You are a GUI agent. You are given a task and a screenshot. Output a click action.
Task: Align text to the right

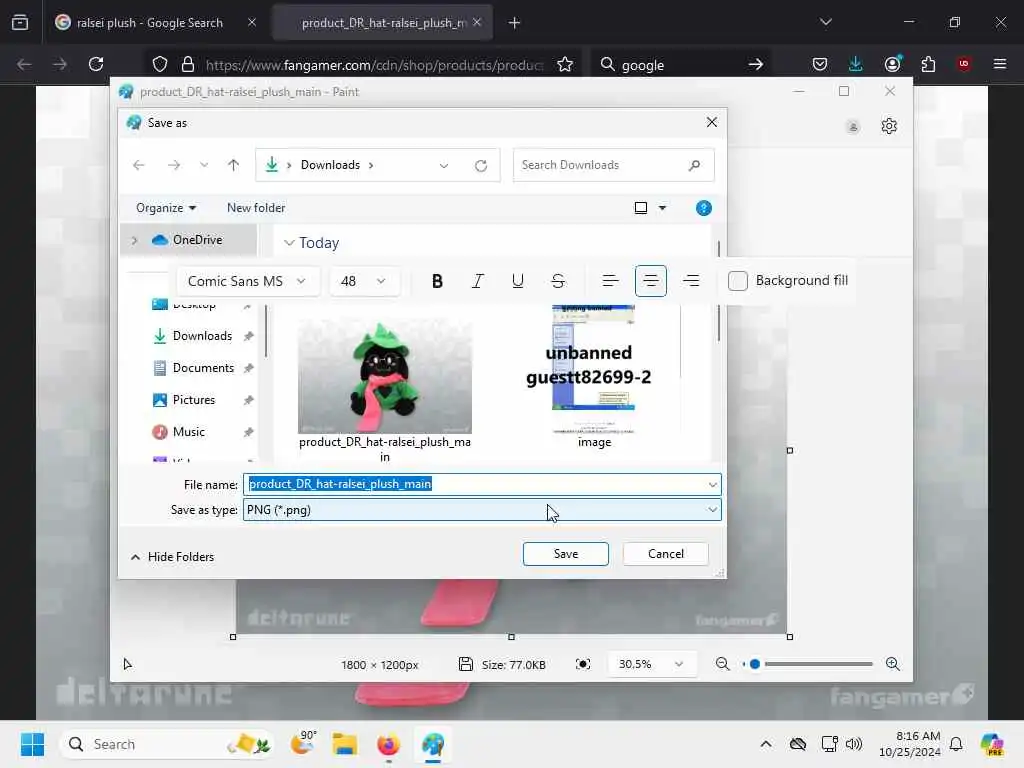coord(691,281)
